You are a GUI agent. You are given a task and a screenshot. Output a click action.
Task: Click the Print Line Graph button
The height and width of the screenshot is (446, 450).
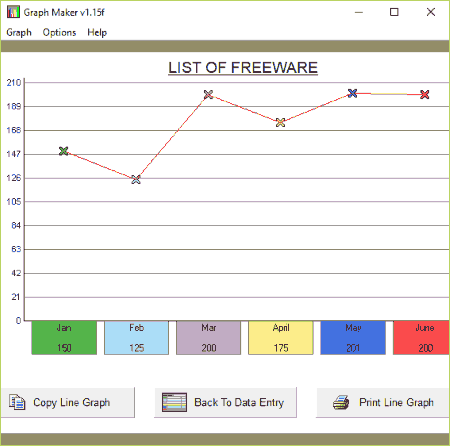pos(383,402)
